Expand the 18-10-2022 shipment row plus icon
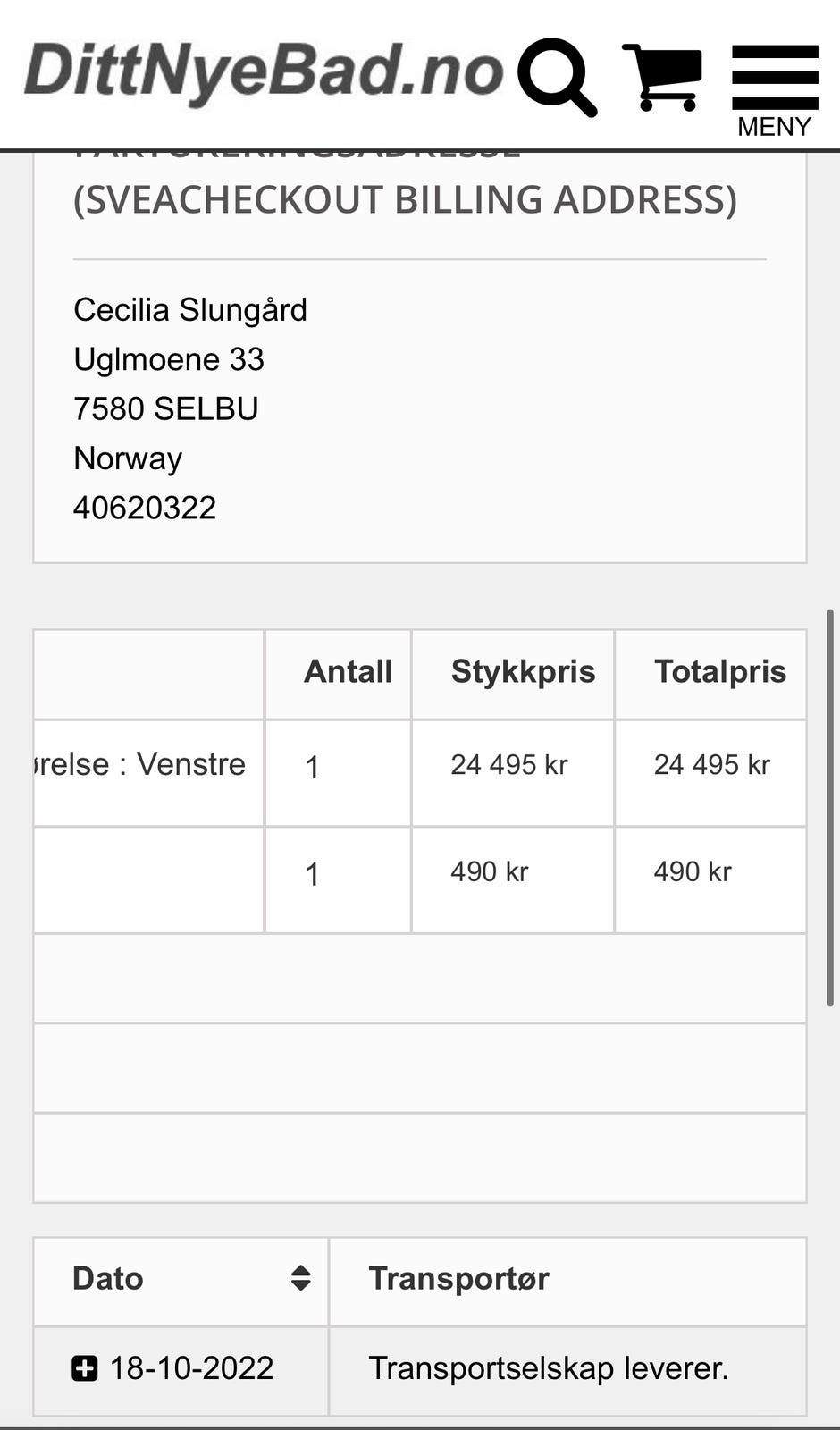Image resolution: width=840 pixels, height=1430 pixels. pyautogui.click(x=84, y=1368)
